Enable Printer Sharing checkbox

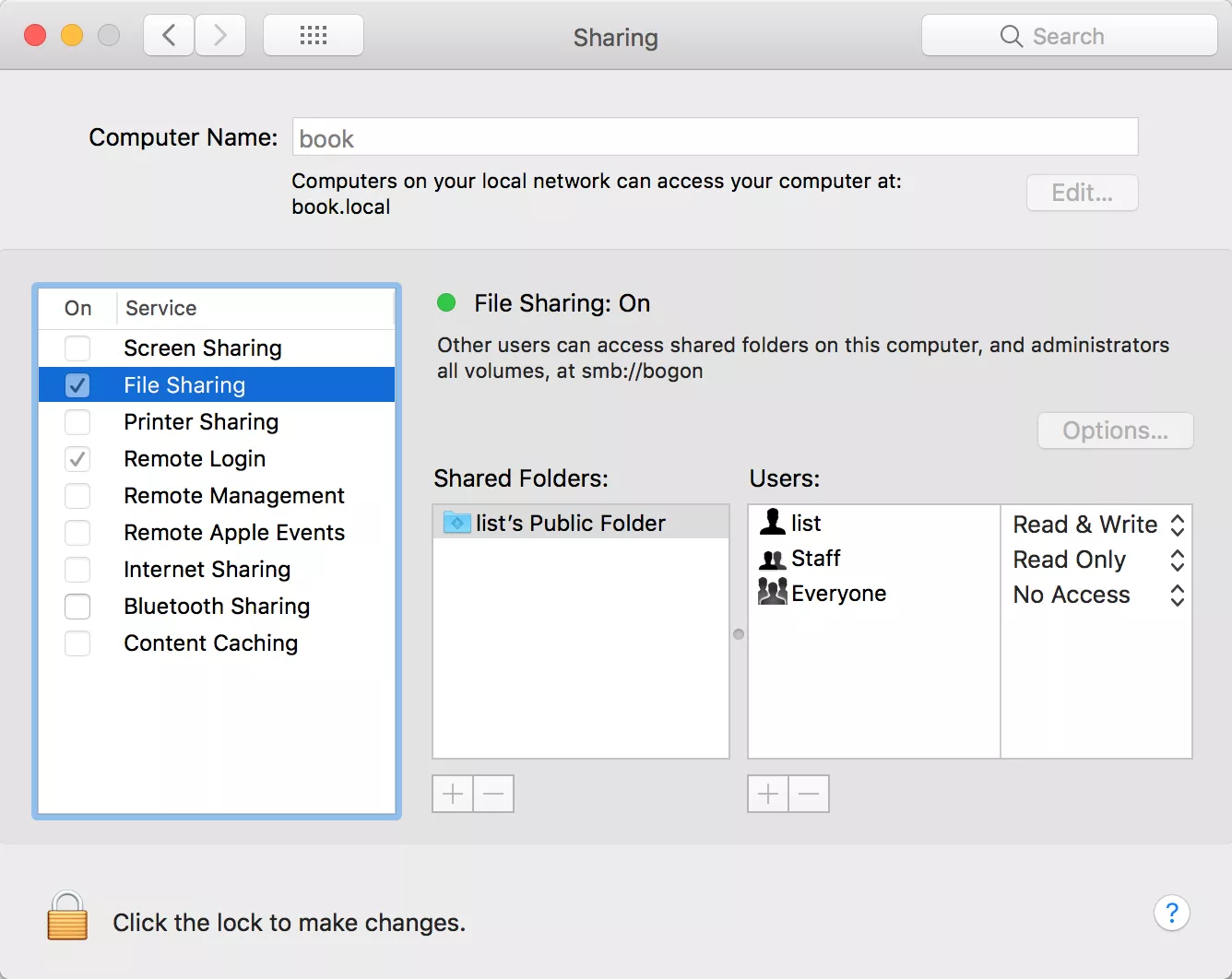(x=77, y=422)
